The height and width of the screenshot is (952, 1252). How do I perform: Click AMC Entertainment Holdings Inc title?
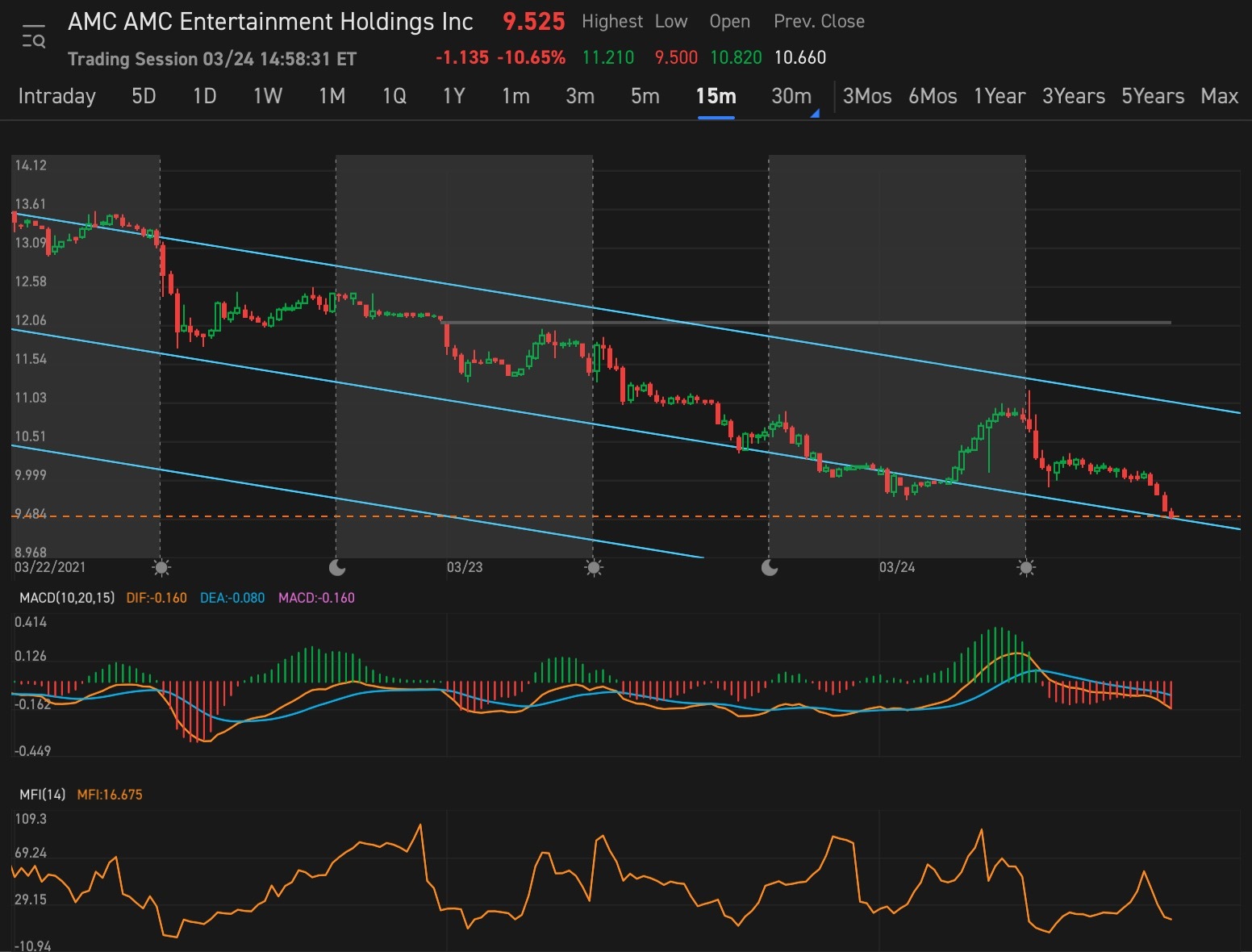click(x=270, y=22)
